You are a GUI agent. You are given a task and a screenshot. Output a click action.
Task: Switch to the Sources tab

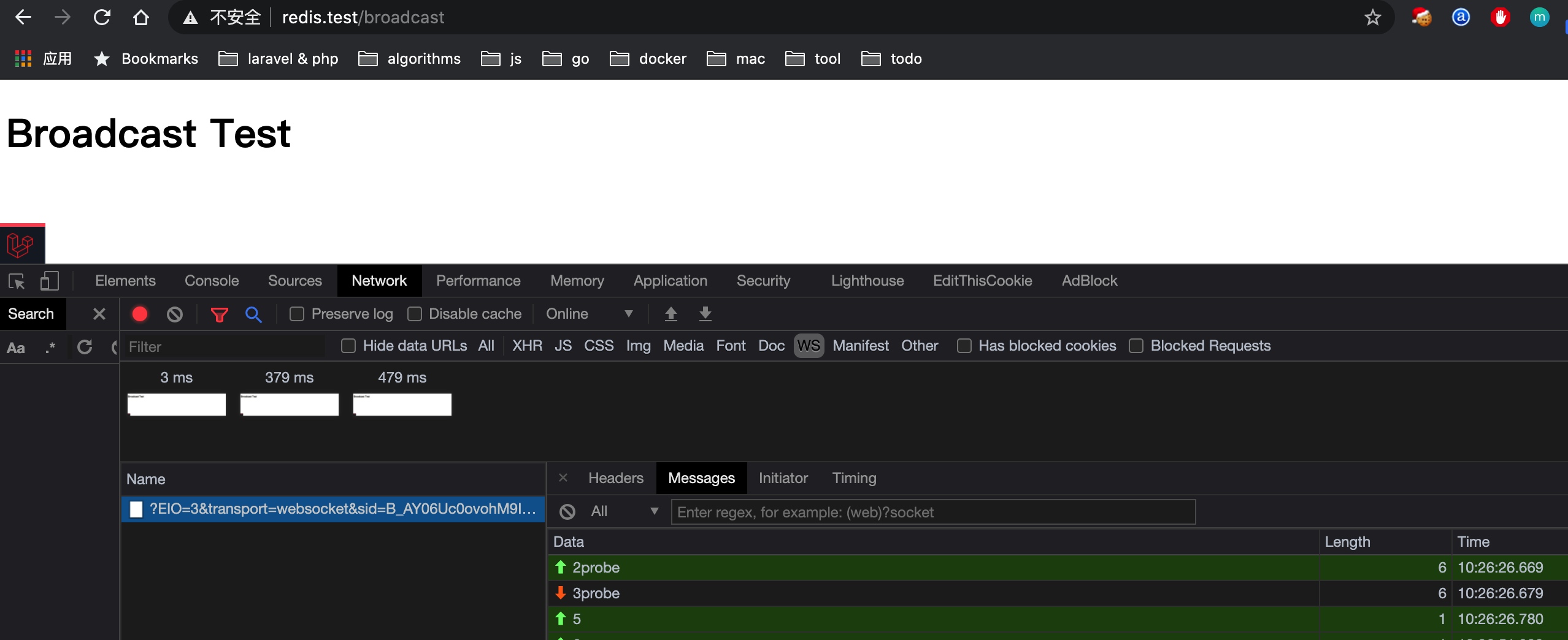(x=295, y=281)
